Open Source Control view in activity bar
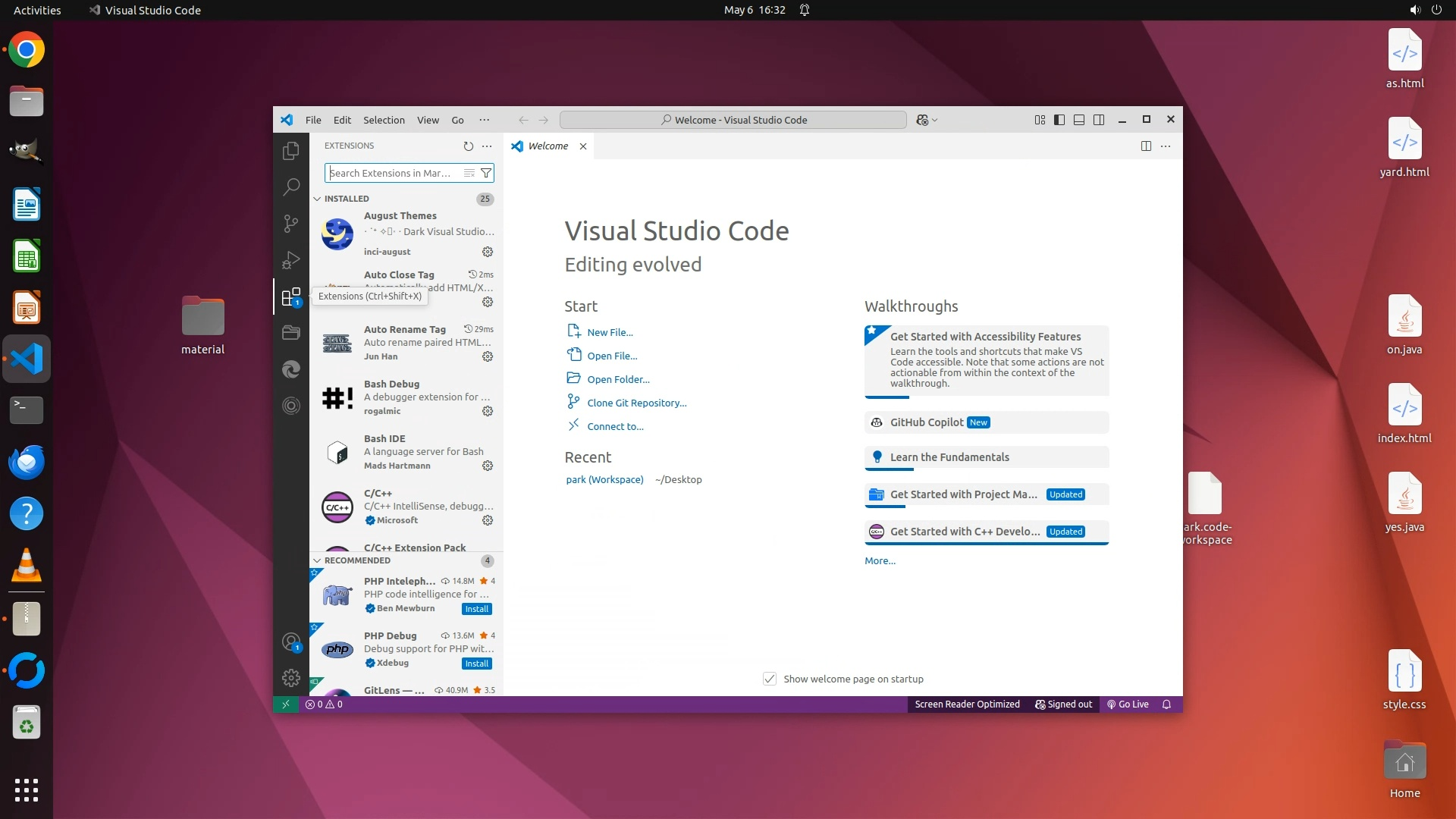1456x819 pixels. (291, 223)
